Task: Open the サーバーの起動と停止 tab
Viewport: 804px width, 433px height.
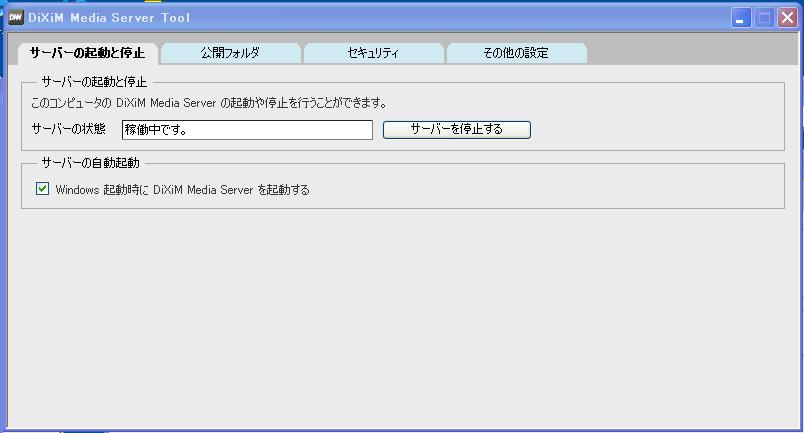Action: [x=88, y=53]
